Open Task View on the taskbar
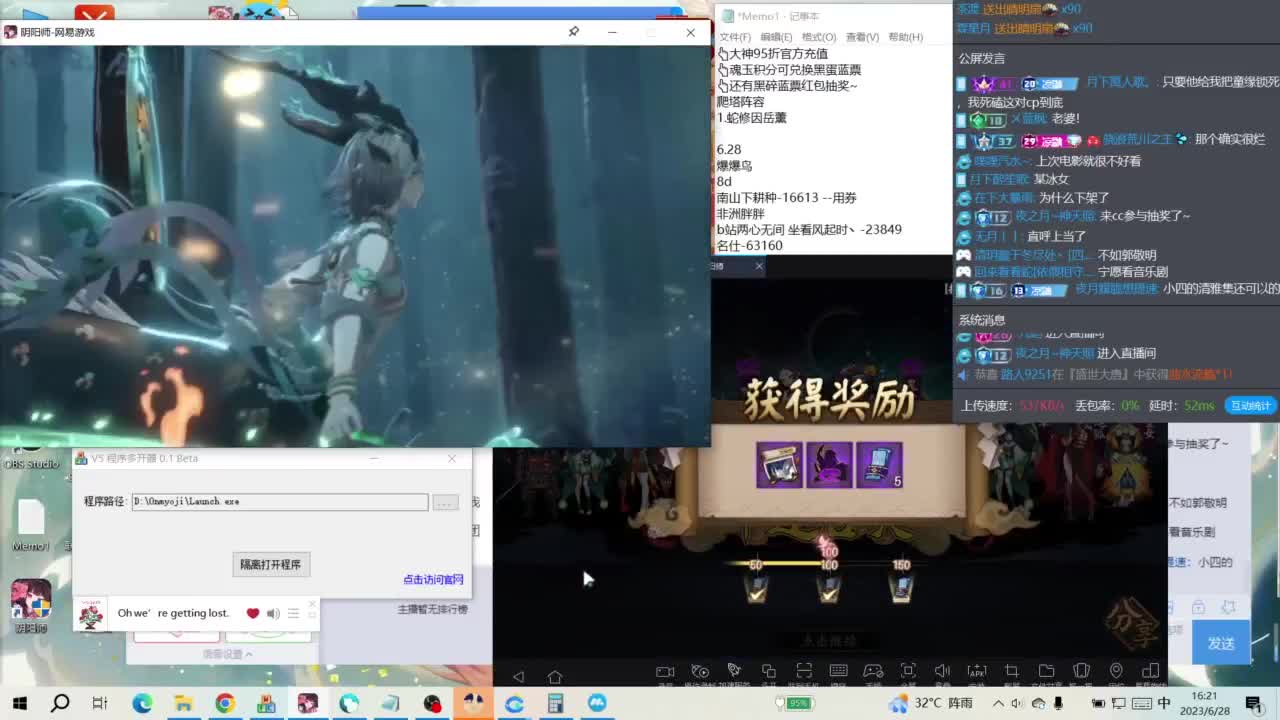Screen dimensions: 1280x720 (x=100, y=703)
